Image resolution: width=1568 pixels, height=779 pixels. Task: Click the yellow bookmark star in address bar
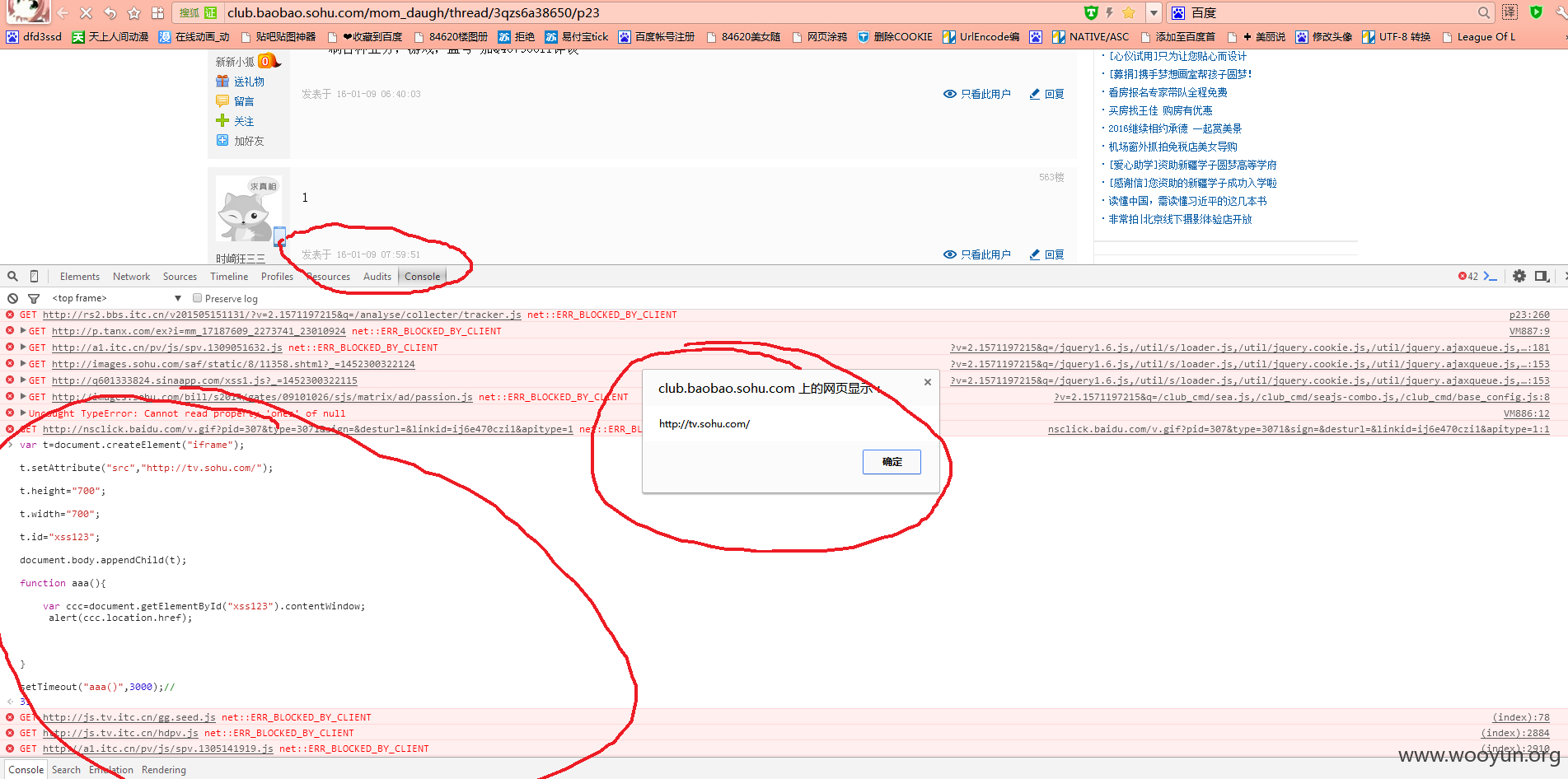coord(1129,12)
